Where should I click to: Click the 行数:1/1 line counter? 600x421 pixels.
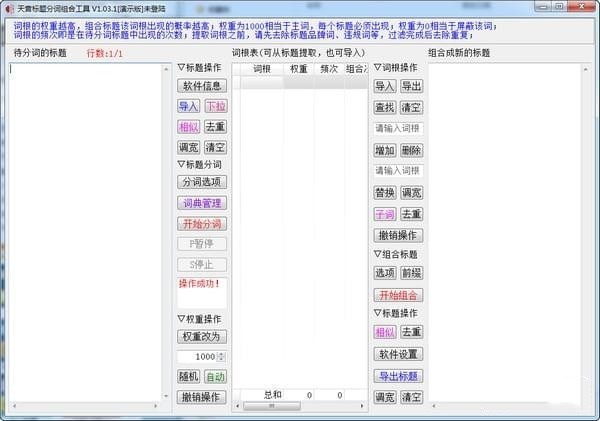pyautogui.click(x=104, y=53)
